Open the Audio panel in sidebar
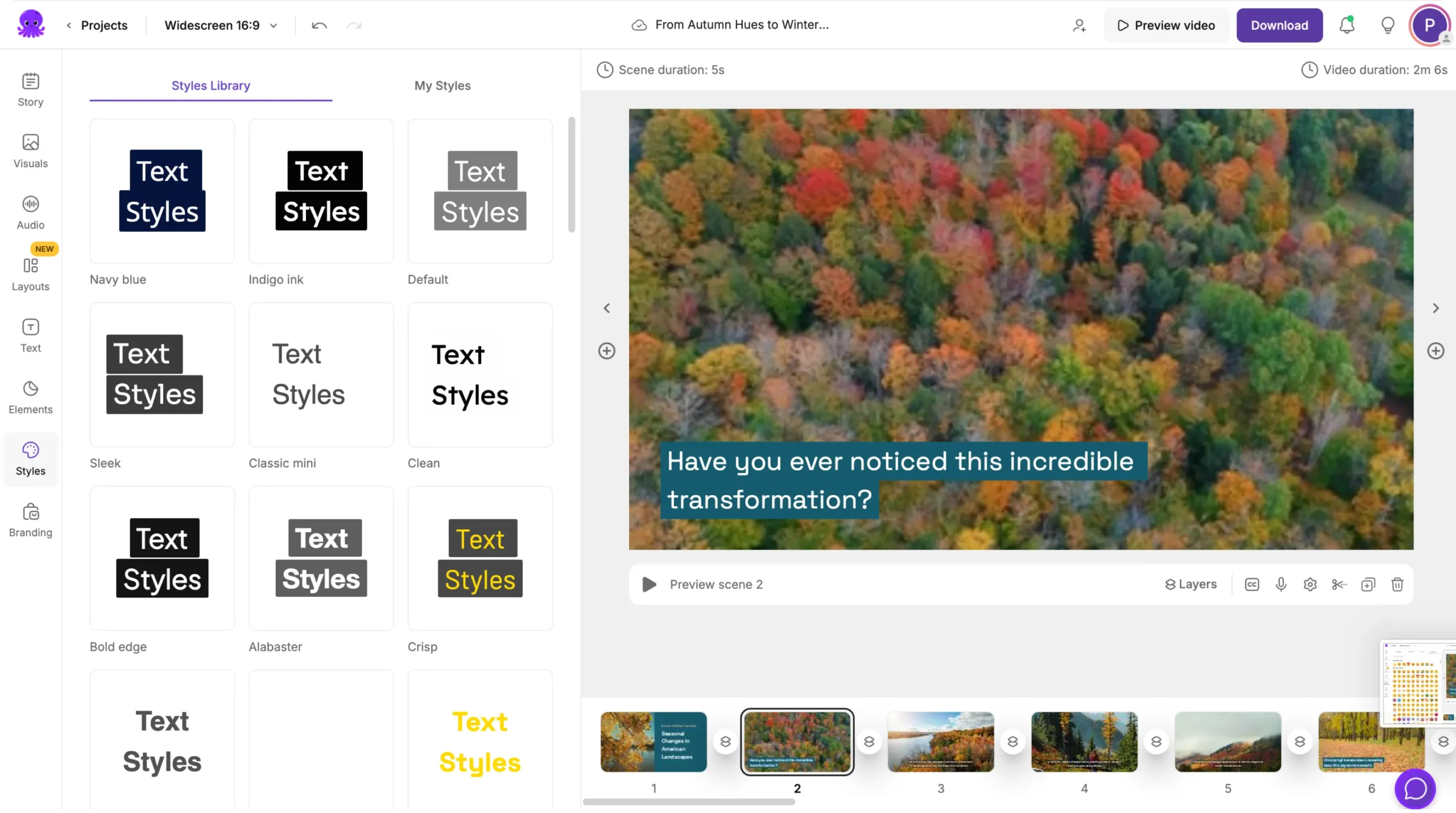 coord(31,213)
